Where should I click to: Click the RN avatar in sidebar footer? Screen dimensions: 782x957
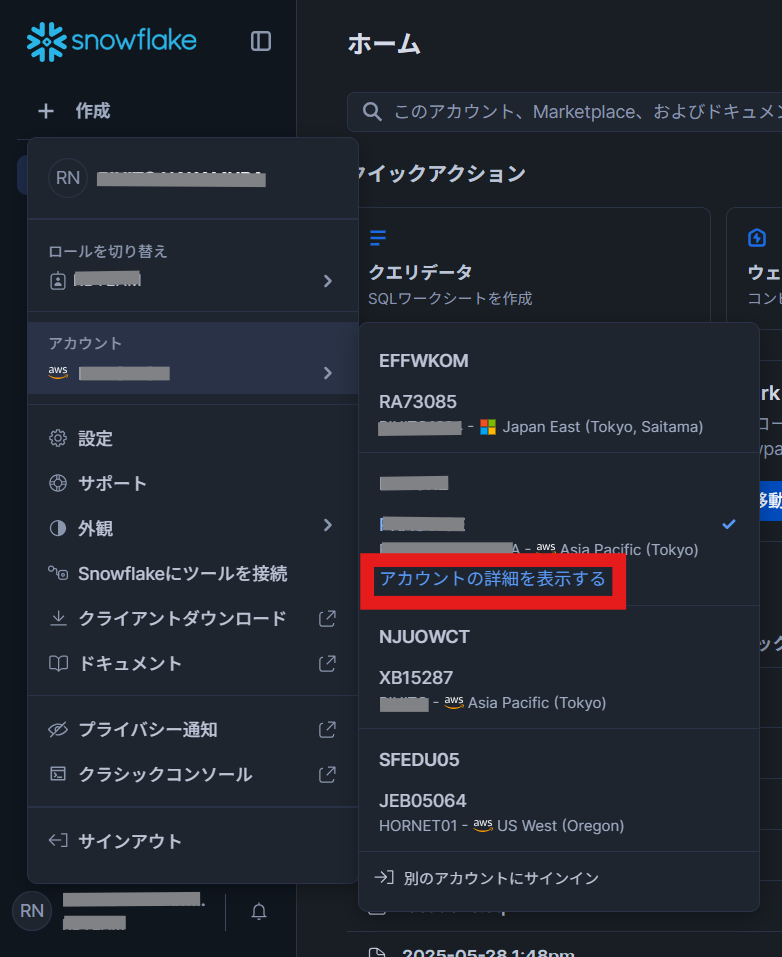point(32,911)
